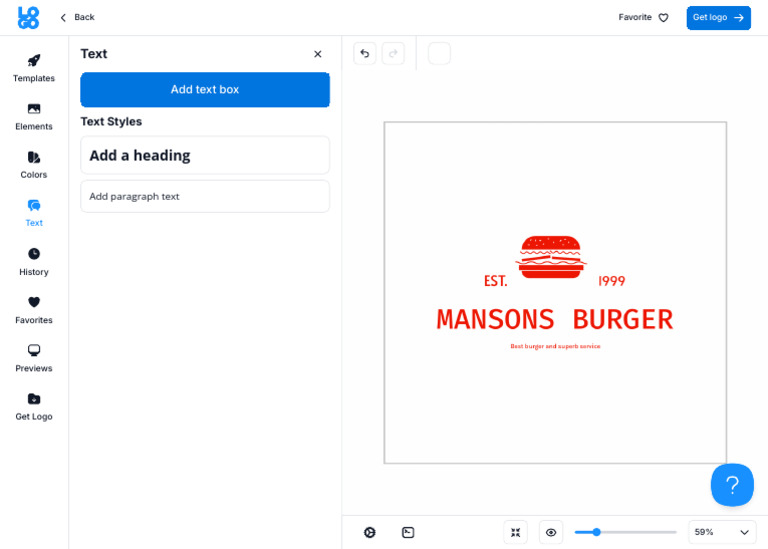Toggle the eye preview visibility button
This screenshot has height=549, width=768.
click(551, 532)
